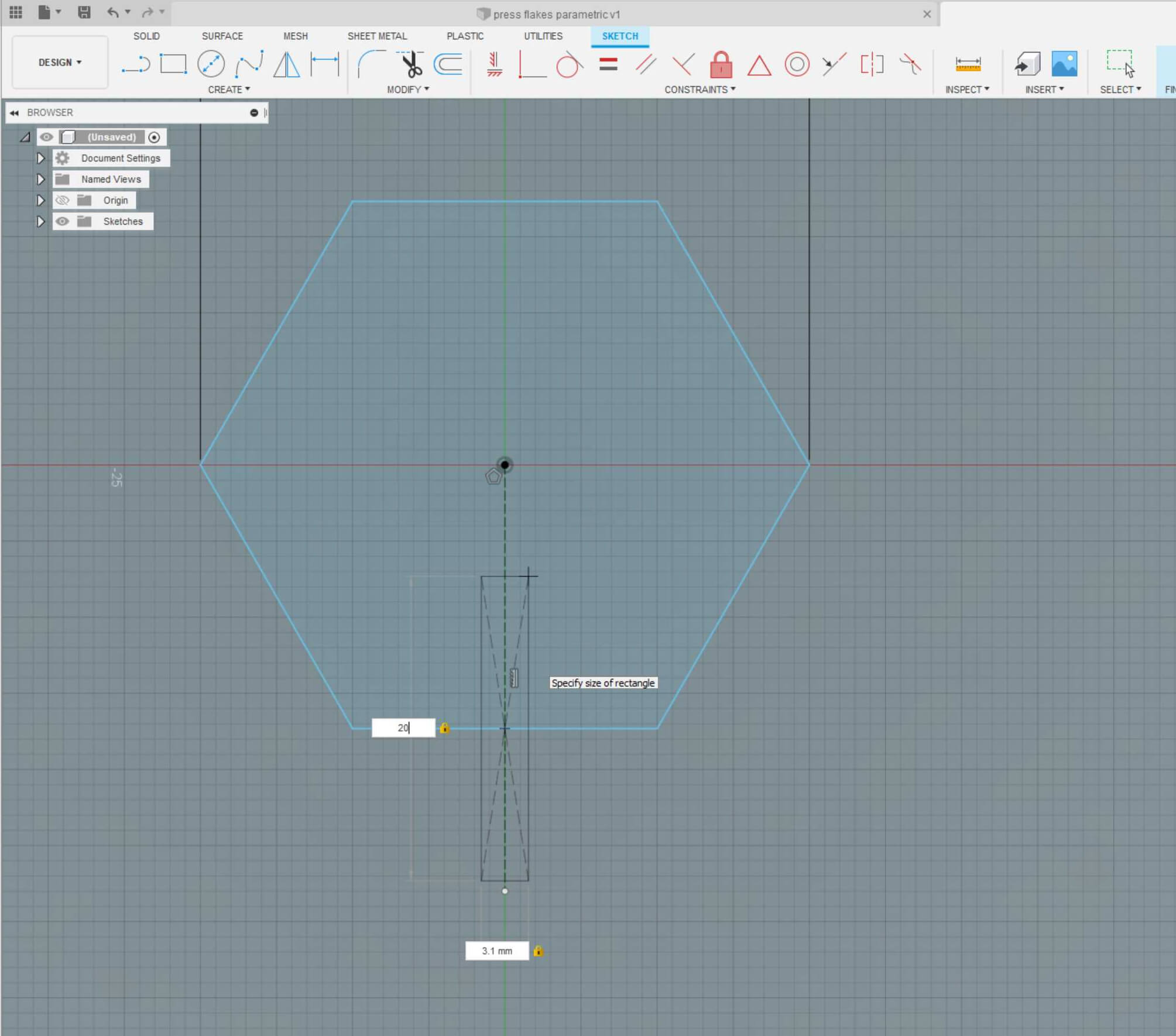Click the Save disk icon
The height and width of the screenshot is (1036, 1176).
click(x=84, y=12)
